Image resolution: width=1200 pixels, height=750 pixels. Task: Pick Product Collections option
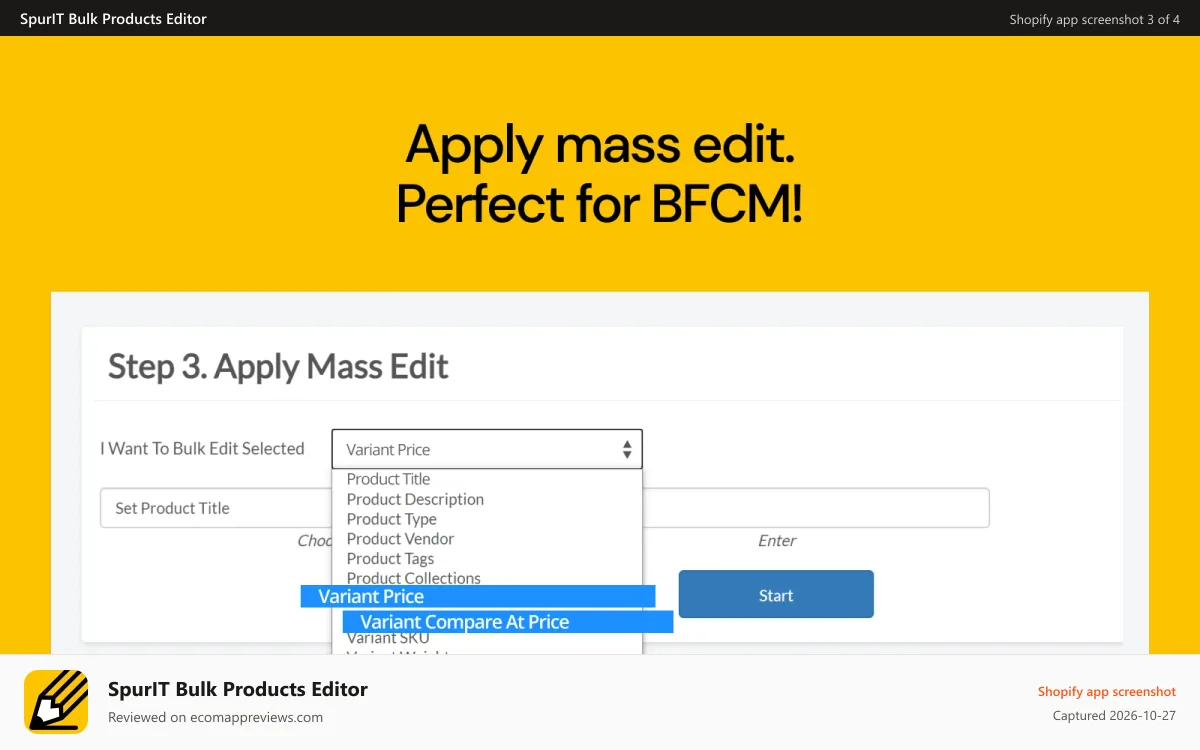click(x=413, y=578)
